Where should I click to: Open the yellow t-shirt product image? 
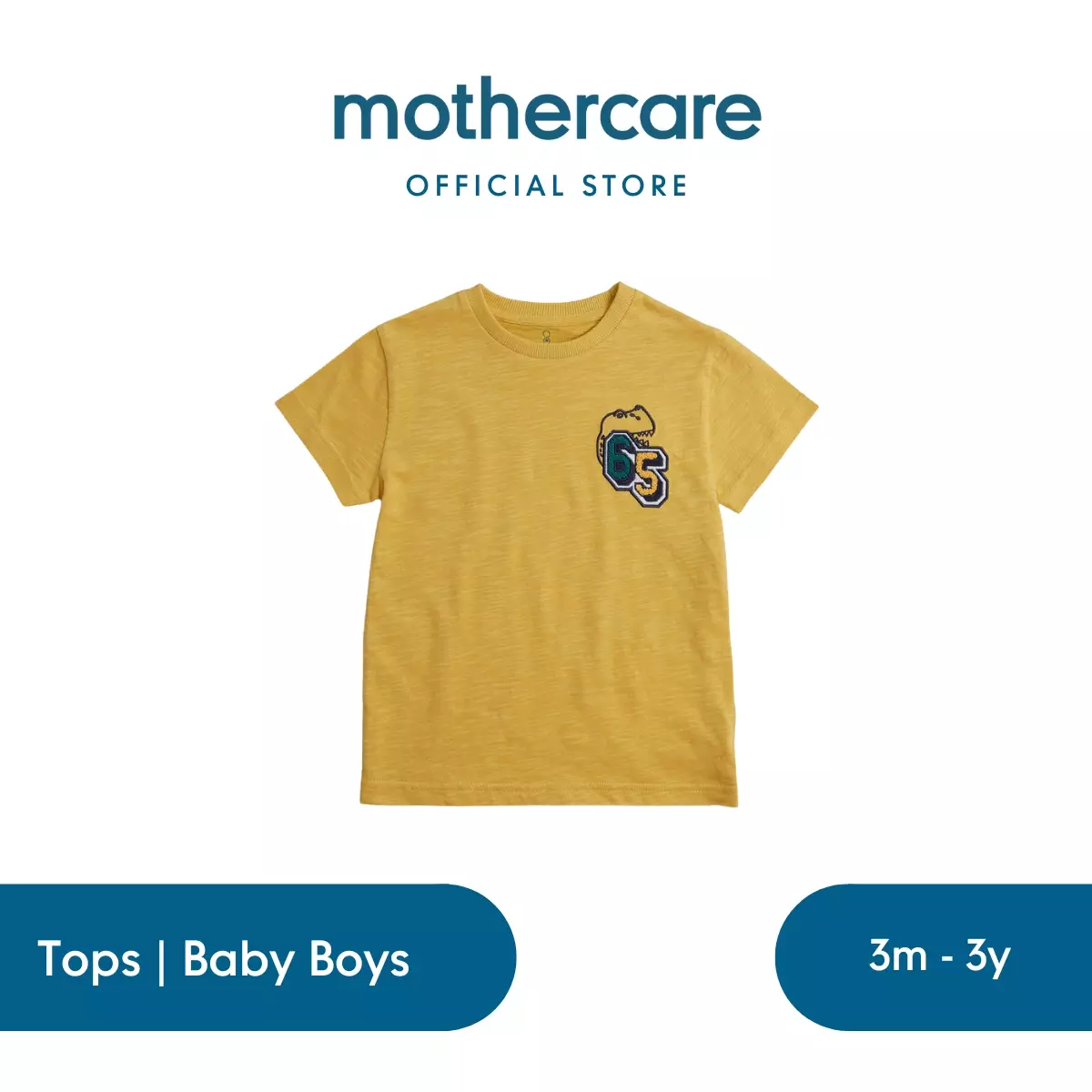[544, 544]
